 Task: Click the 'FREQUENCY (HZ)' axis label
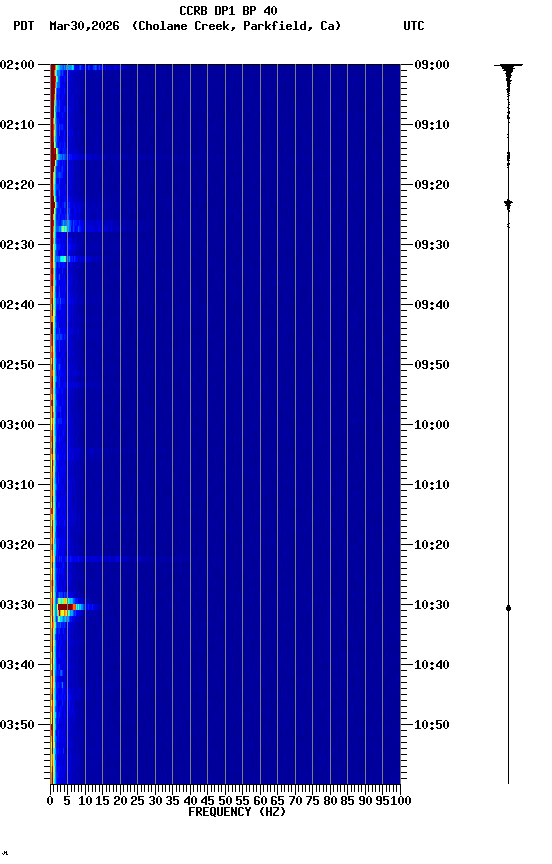(x=237, y=812)
